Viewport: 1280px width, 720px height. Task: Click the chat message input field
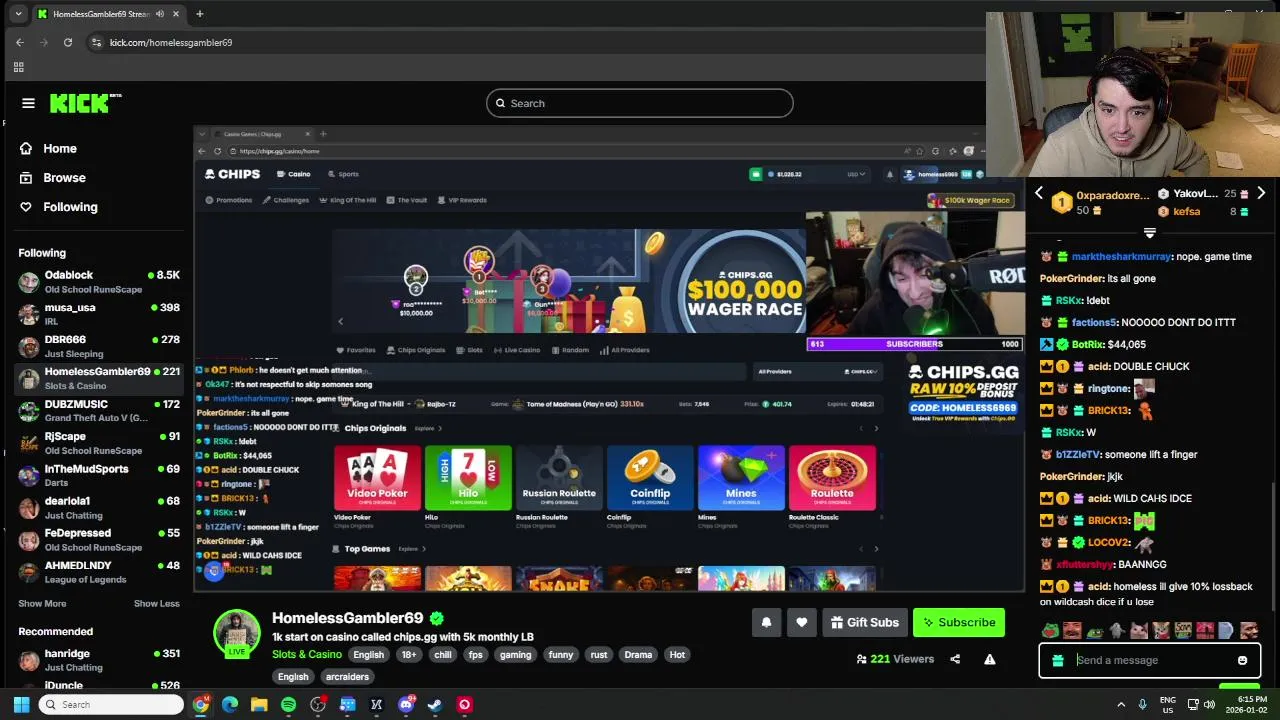coord(1150,660)
